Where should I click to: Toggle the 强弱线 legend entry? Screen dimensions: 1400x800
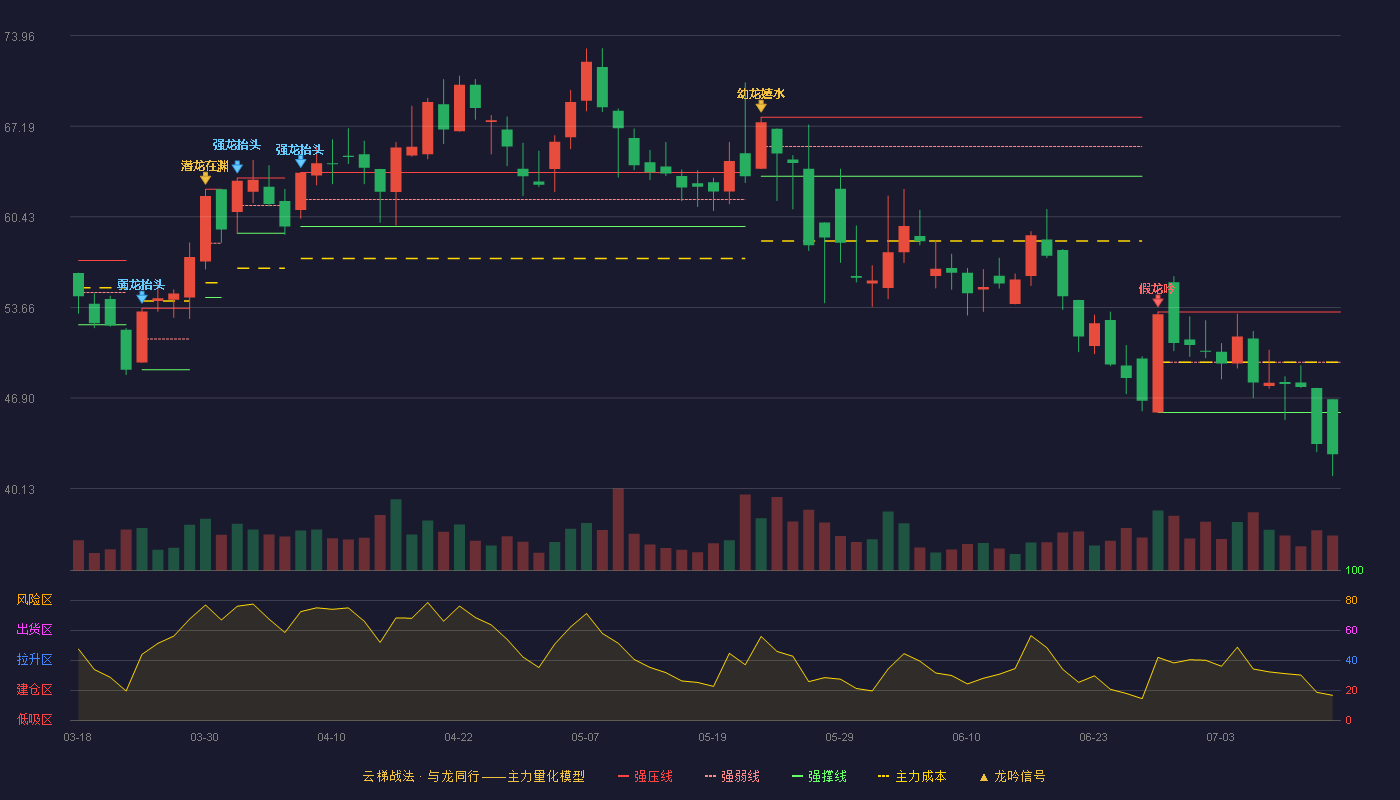[x=732, y=776]
